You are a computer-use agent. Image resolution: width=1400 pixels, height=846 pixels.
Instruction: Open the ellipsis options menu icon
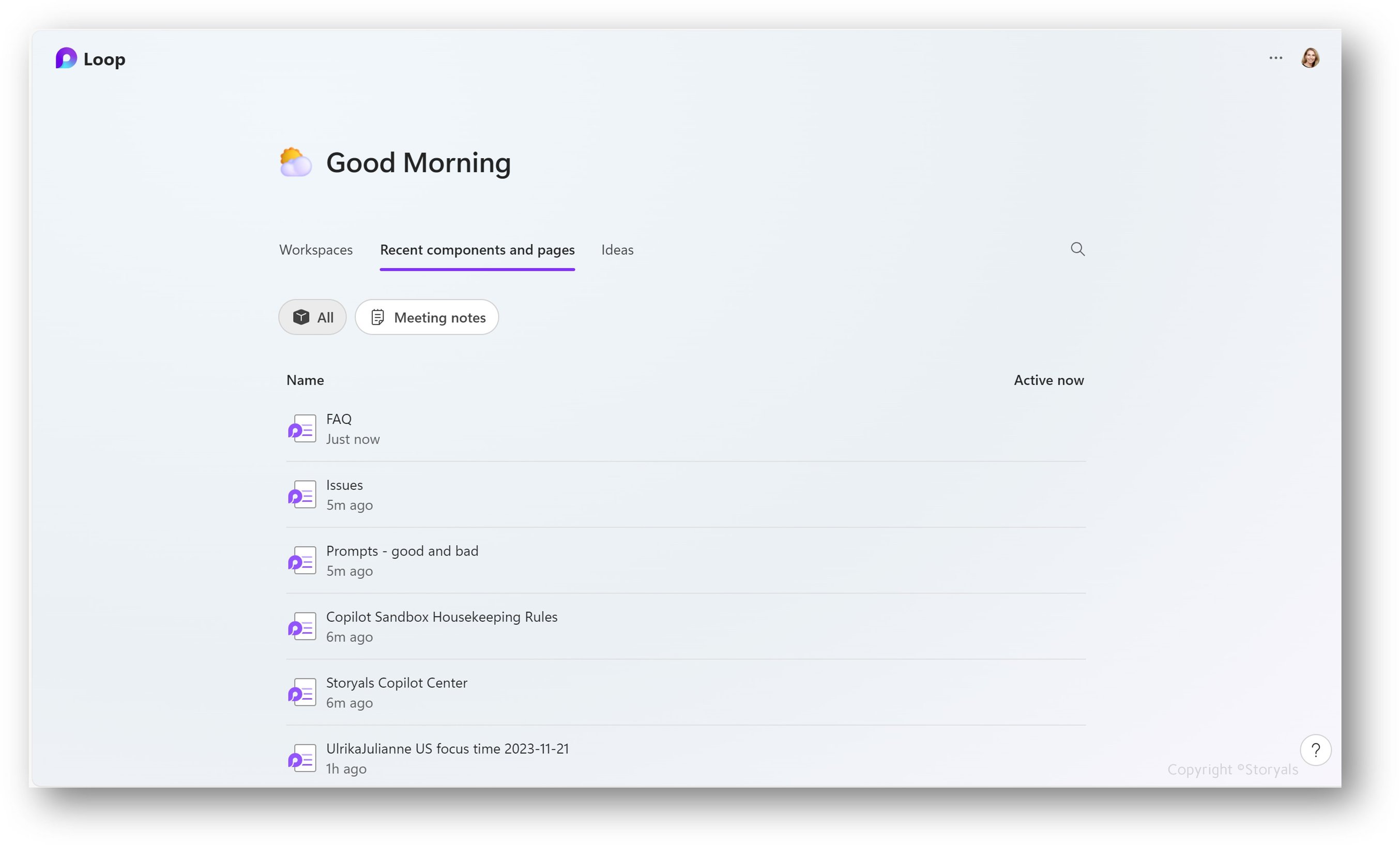coord(1275,57)
